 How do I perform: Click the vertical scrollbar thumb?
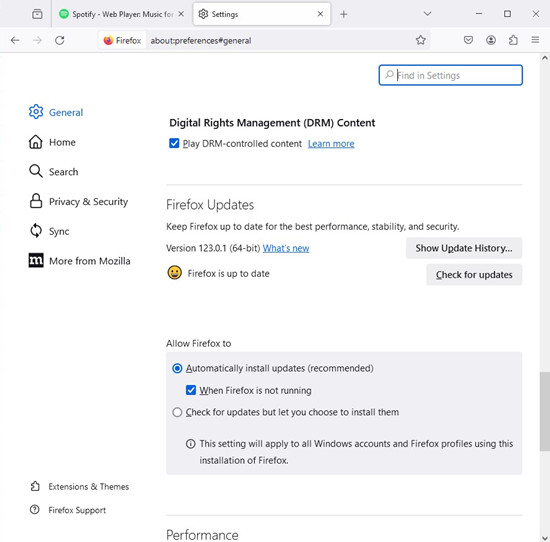point(544,411)
